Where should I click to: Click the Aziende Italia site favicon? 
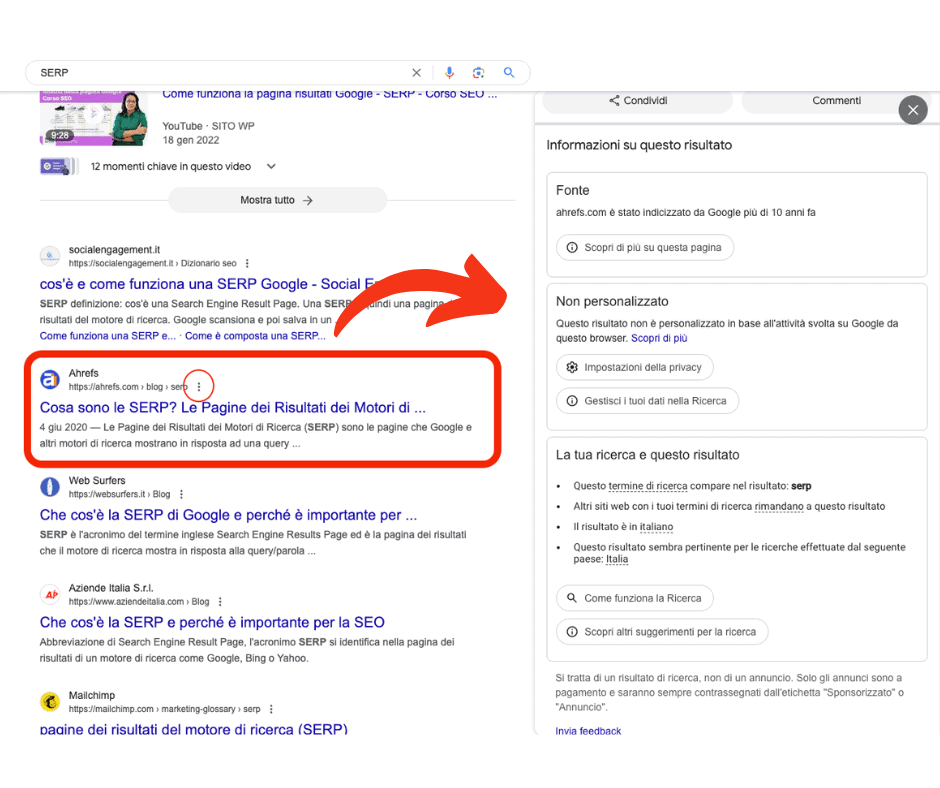(x=50, y=594)
